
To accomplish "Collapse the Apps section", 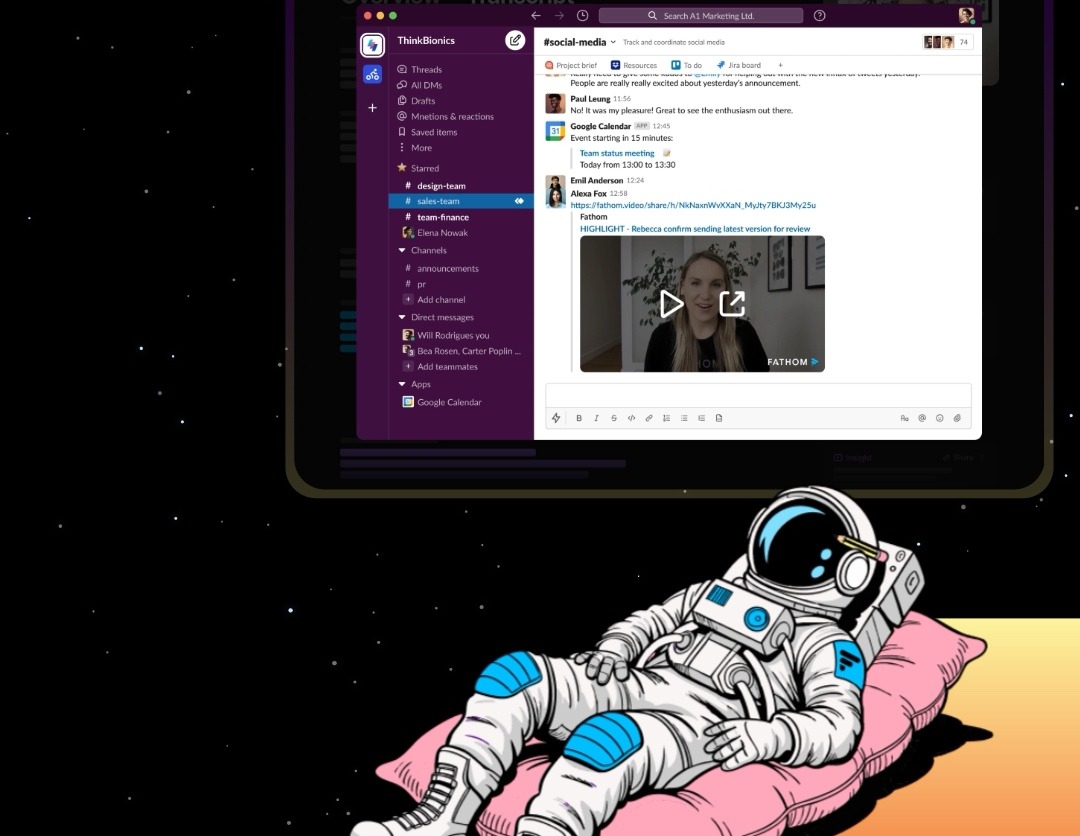I will click(x=402, y=384).
